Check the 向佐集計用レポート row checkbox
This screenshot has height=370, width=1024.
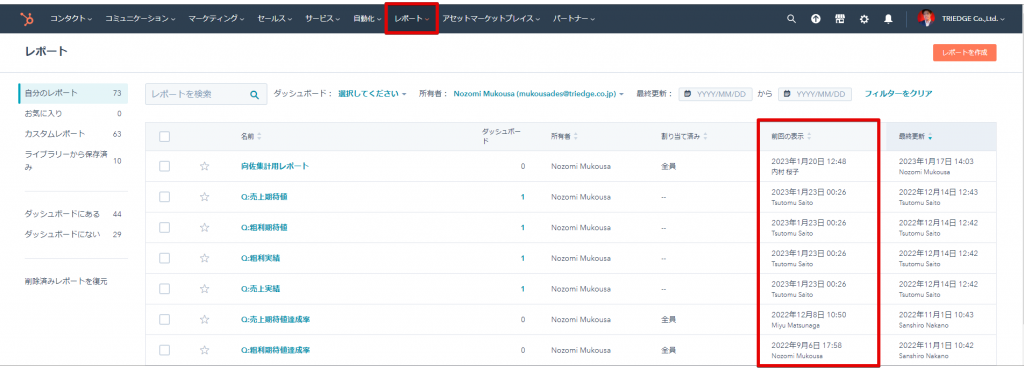[x=165, y=166]
